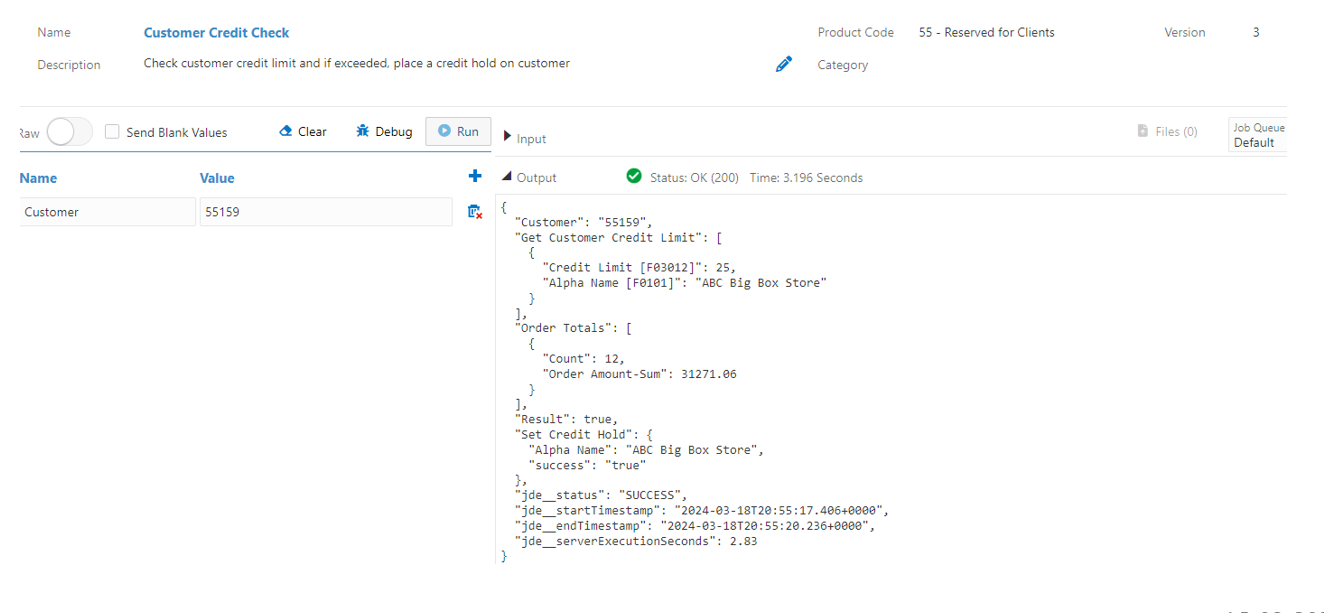Click the Debug button
The image size is (1324, 613).
pyautogui.click(x=383, y=131)
